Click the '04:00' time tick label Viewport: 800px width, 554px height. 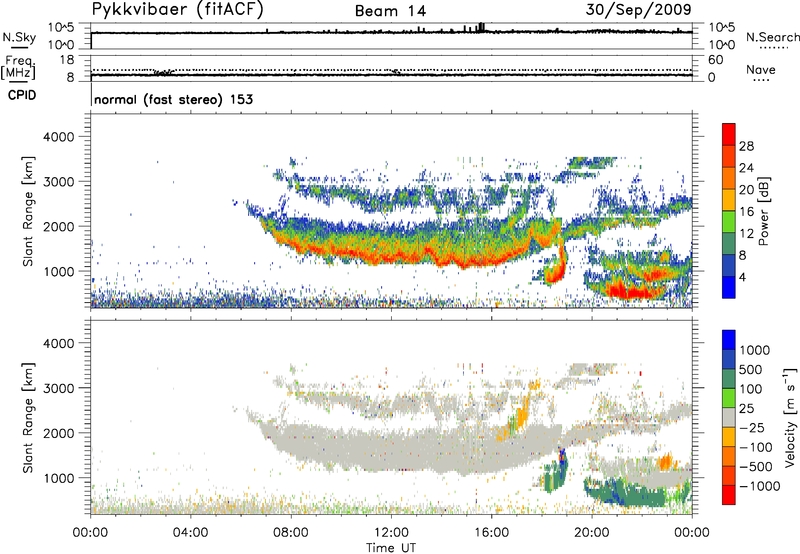(190, 533)
